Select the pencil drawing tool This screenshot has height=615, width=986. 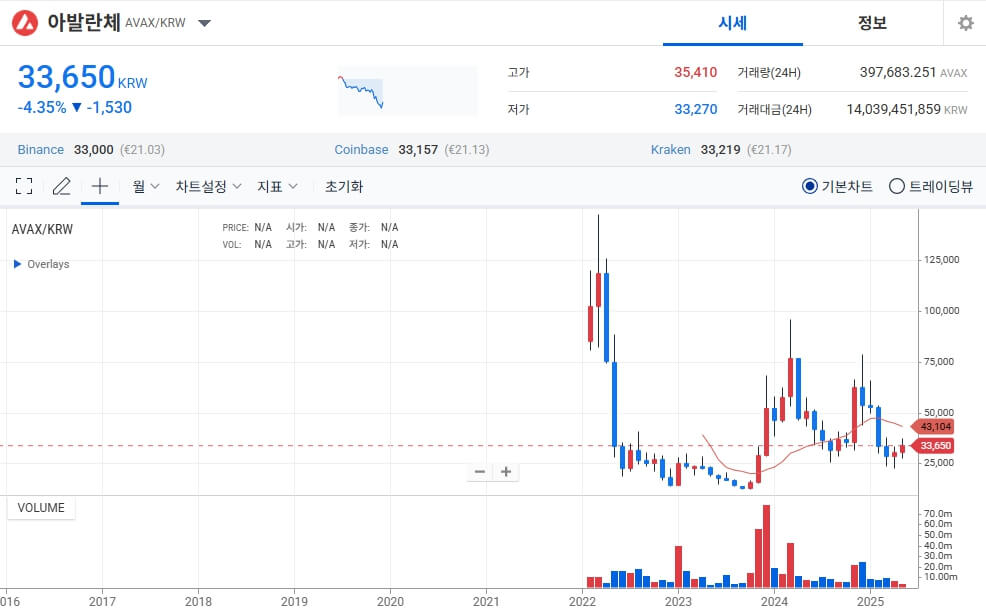tap(61, 186)
